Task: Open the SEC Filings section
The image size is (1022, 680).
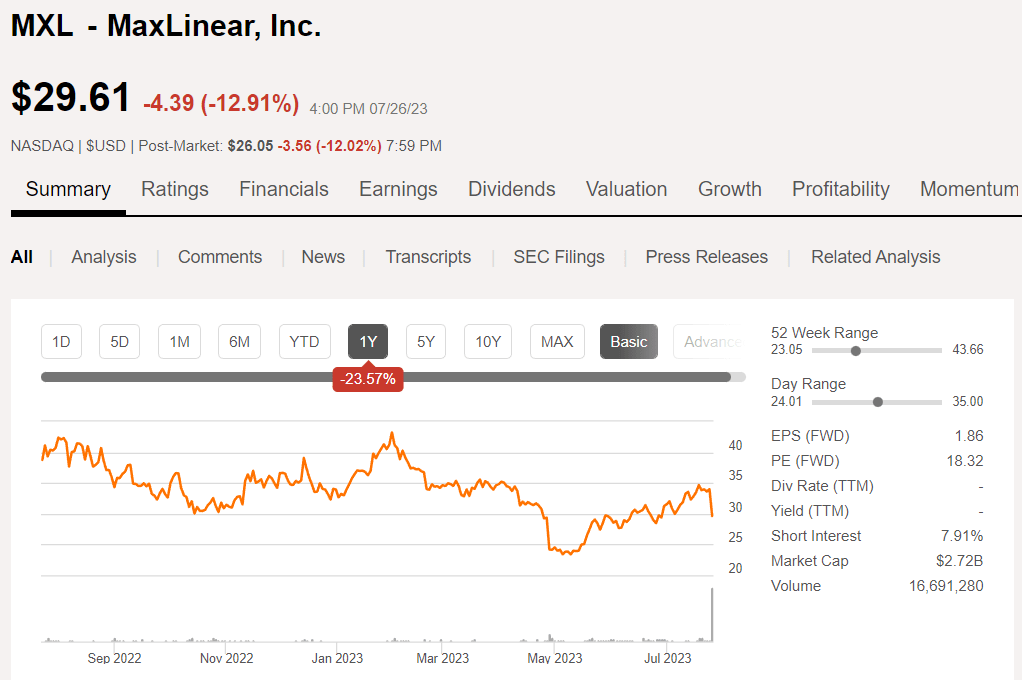Action: pyautogui.click(x=558, y=257)
